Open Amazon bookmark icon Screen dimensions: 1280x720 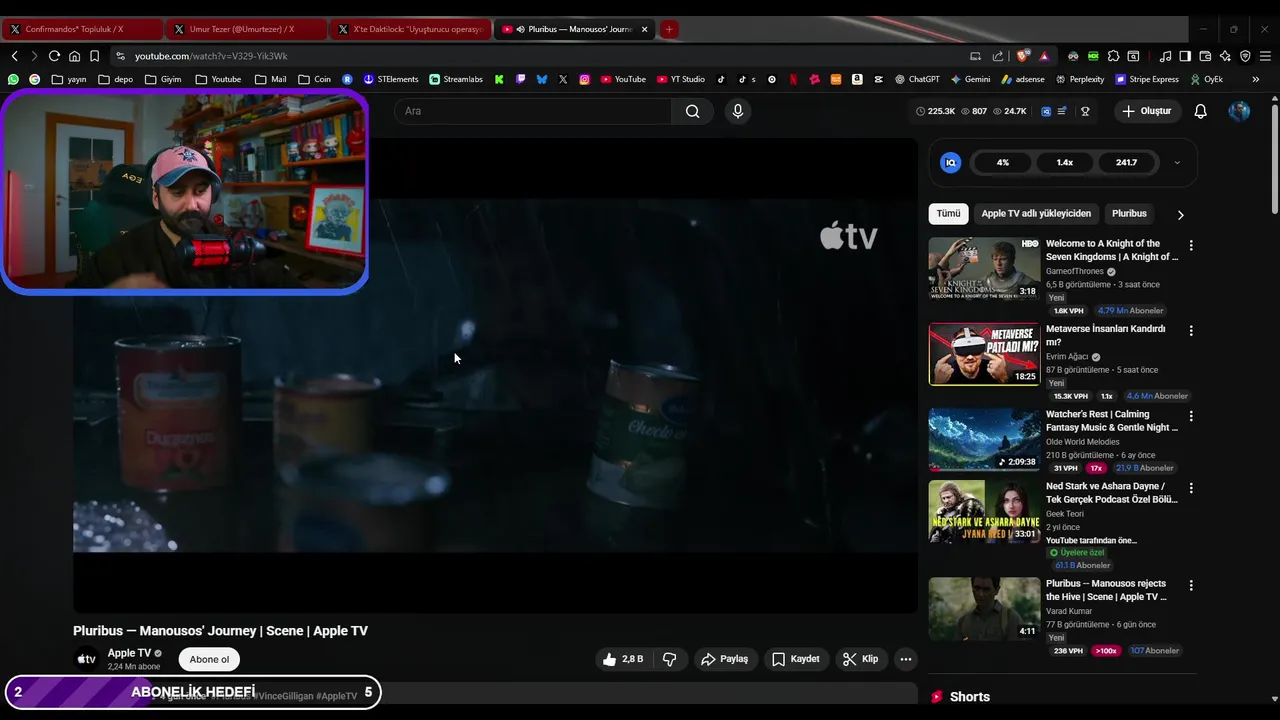(857, 79)
